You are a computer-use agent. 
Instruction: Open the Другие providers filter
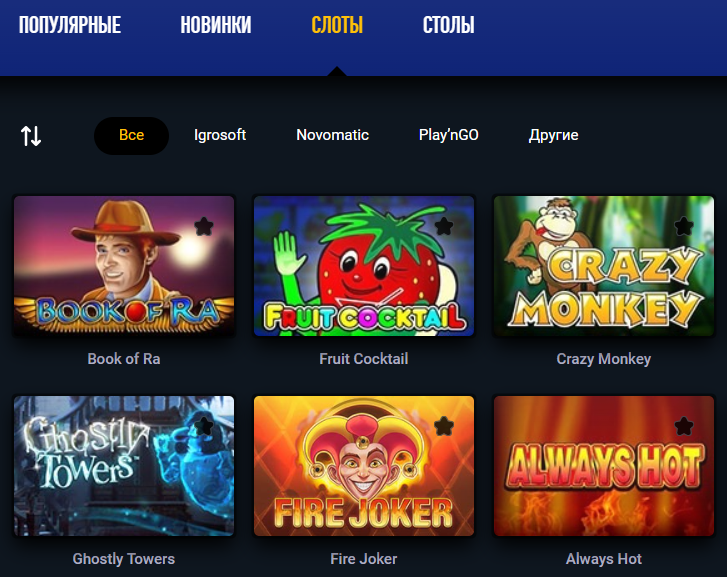click(x=554, y=135)
